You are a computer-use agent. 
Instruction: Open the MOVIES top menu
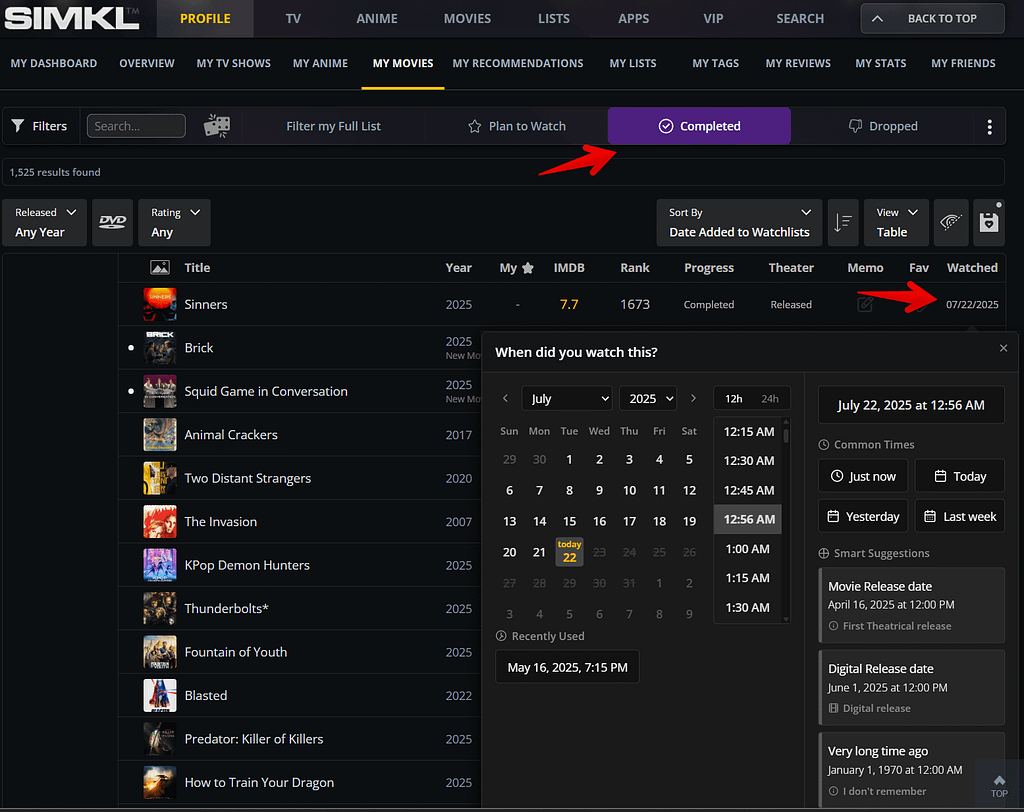click(x=467, y=18)
